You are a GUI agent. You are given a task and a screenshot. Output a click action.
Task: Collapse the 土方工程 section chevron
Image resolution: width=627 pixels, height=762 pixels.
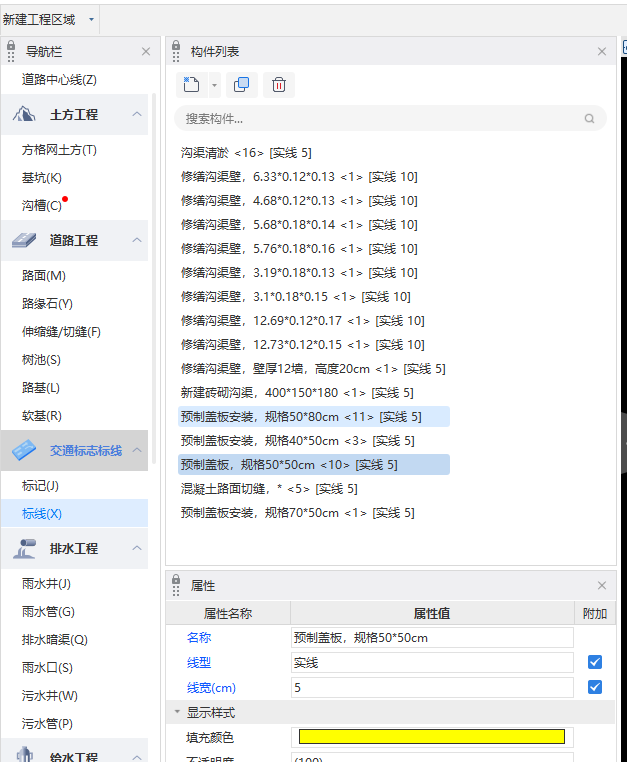(137, 114)
